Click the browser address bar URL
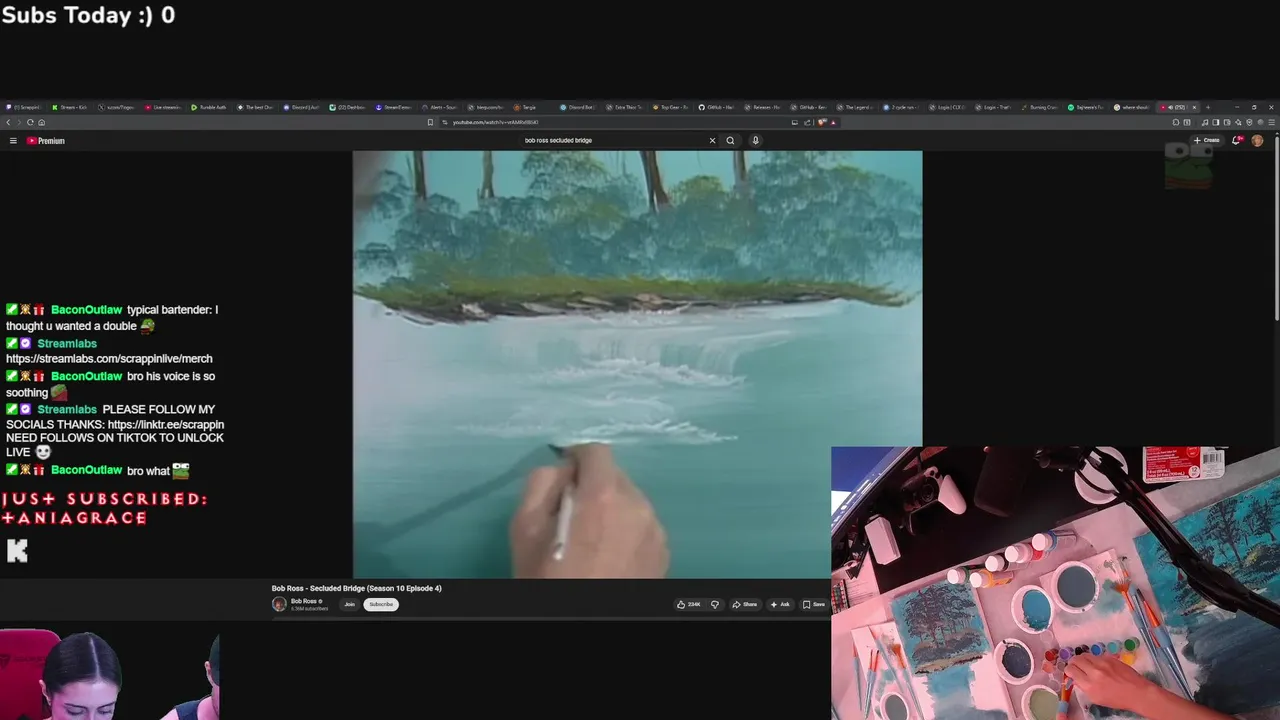Image resolution: width=1280 pixels, height=720 pixels. click(x=495, y=122)
